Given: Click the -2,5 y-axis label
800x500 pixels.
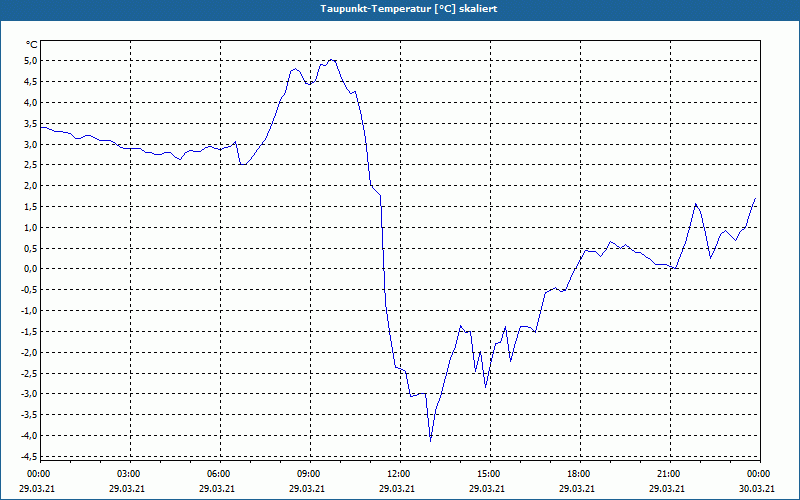Looking at the screenshot, I should click(29, 373).
